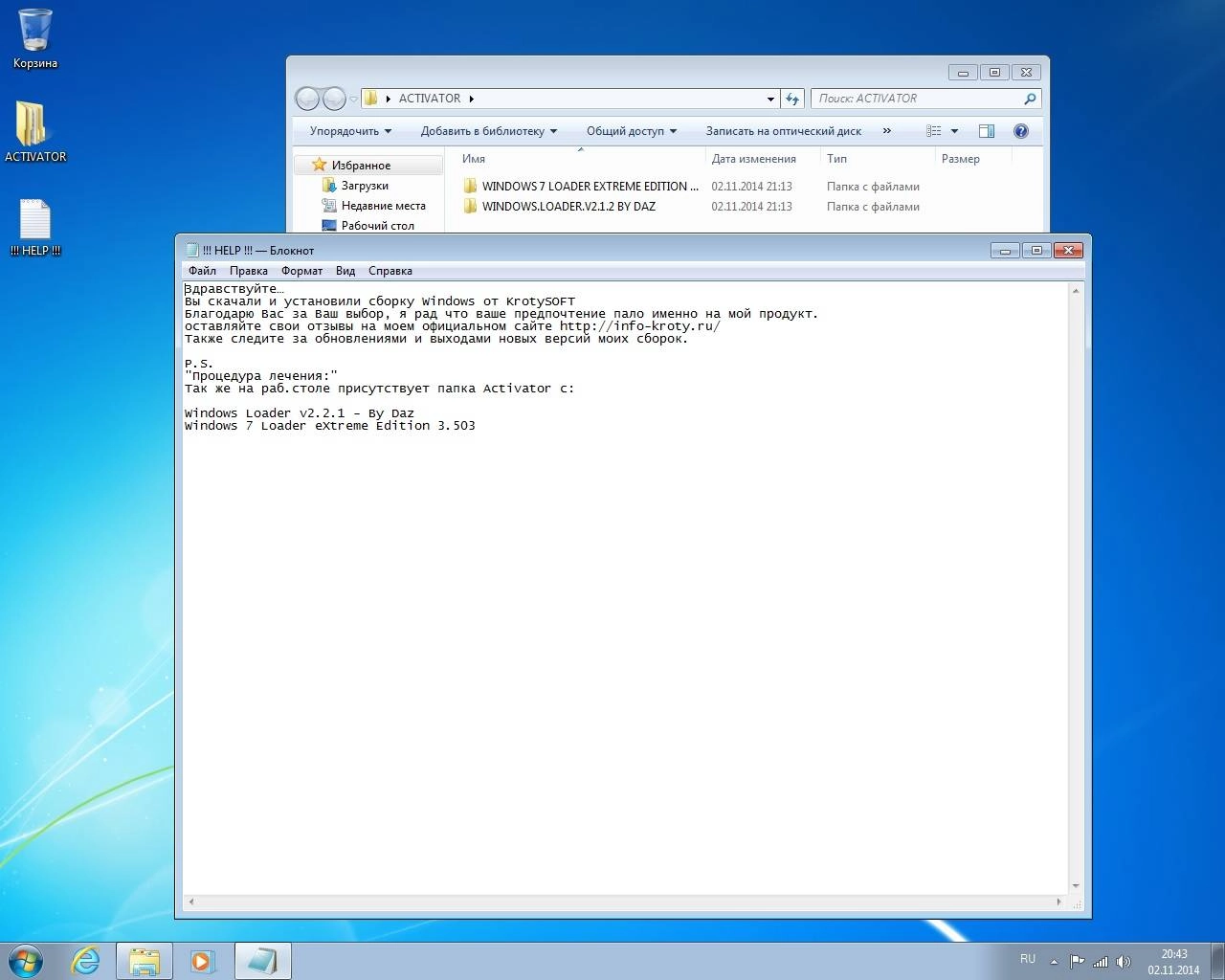Click 'Папка с файлами' in WINDOWS.LOADER.V2.1.2 row
This screenshot has width=1225, height=980.
873,207
